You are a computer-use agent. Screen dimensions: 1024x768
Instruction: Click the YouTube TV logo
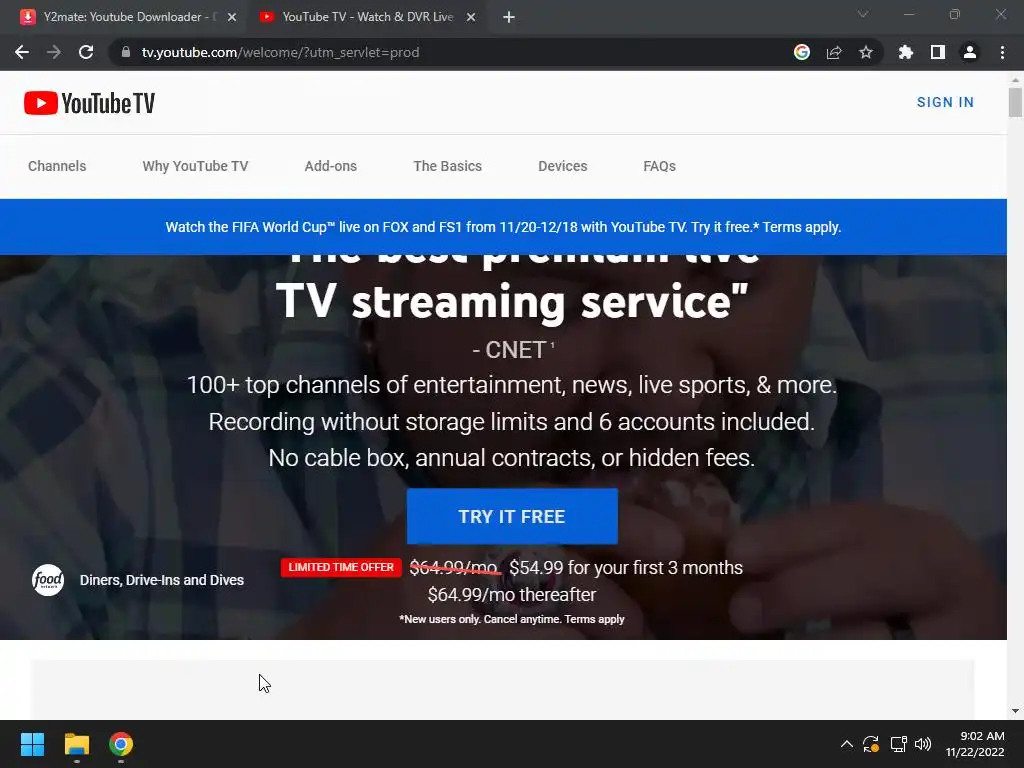point(89,103)
